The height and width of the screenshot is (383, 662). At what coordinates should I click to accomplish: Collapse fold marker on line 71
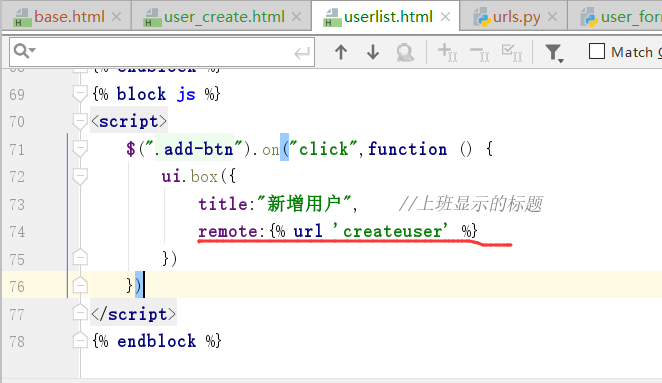[x=80, y=149]
